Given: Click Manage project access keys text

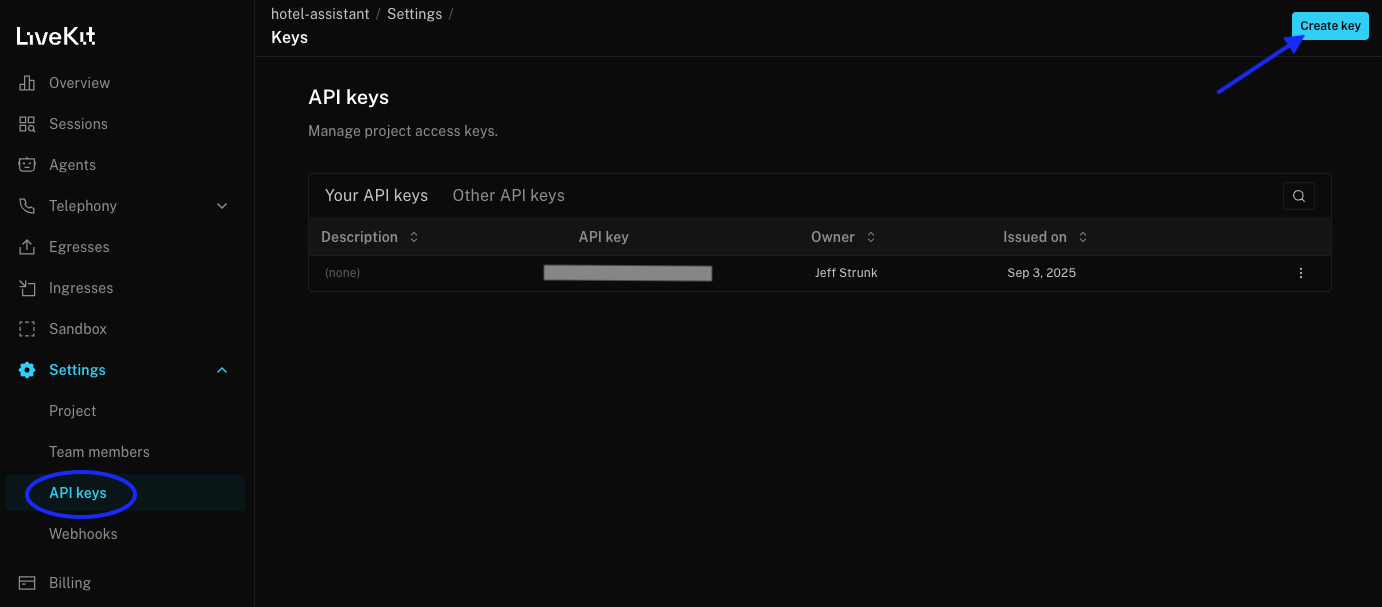Looking at the screenshot, I should tap(403, 131).
